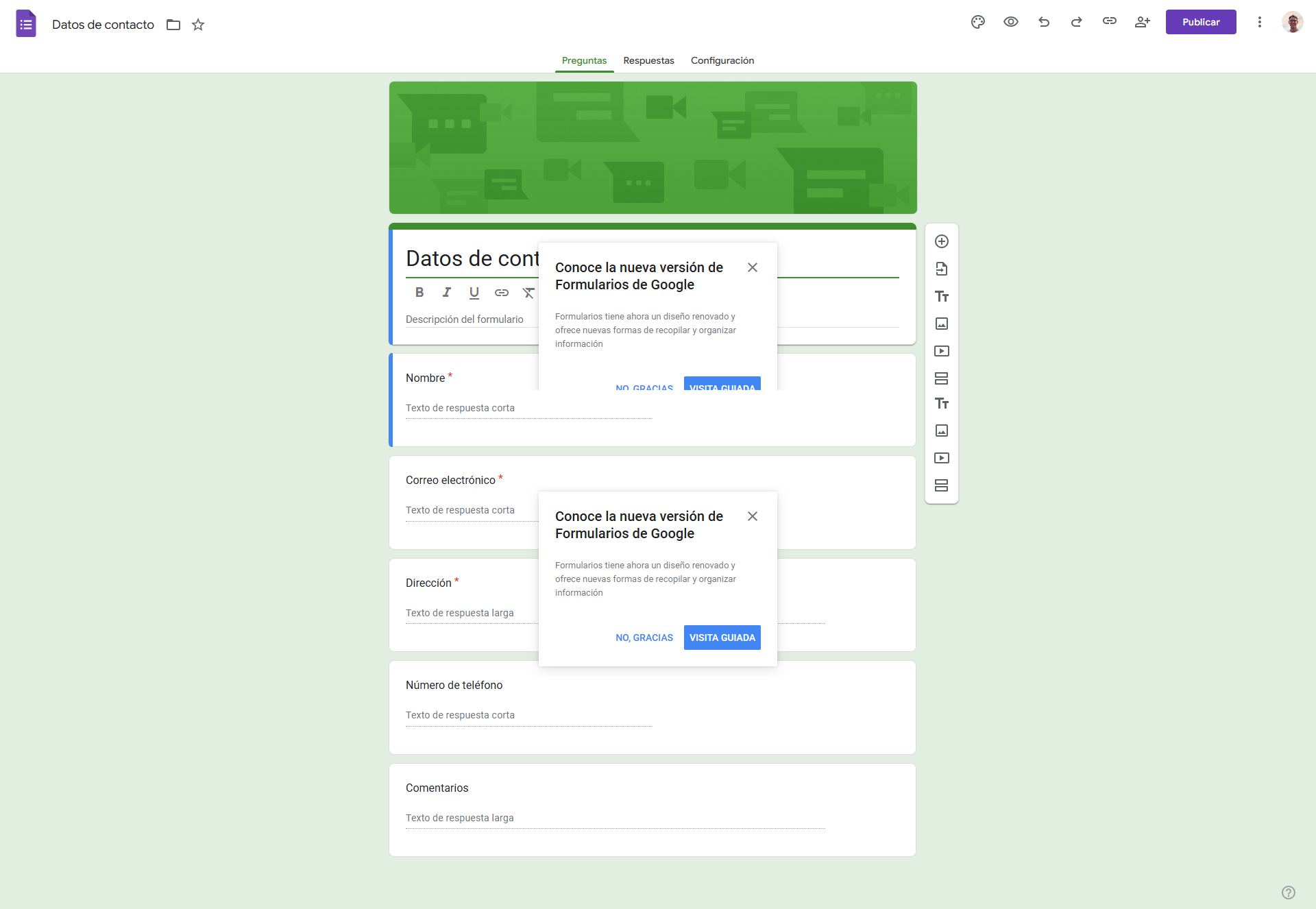
Task: Open the three-dot more options menu
Action: [x=1260, y=22]
